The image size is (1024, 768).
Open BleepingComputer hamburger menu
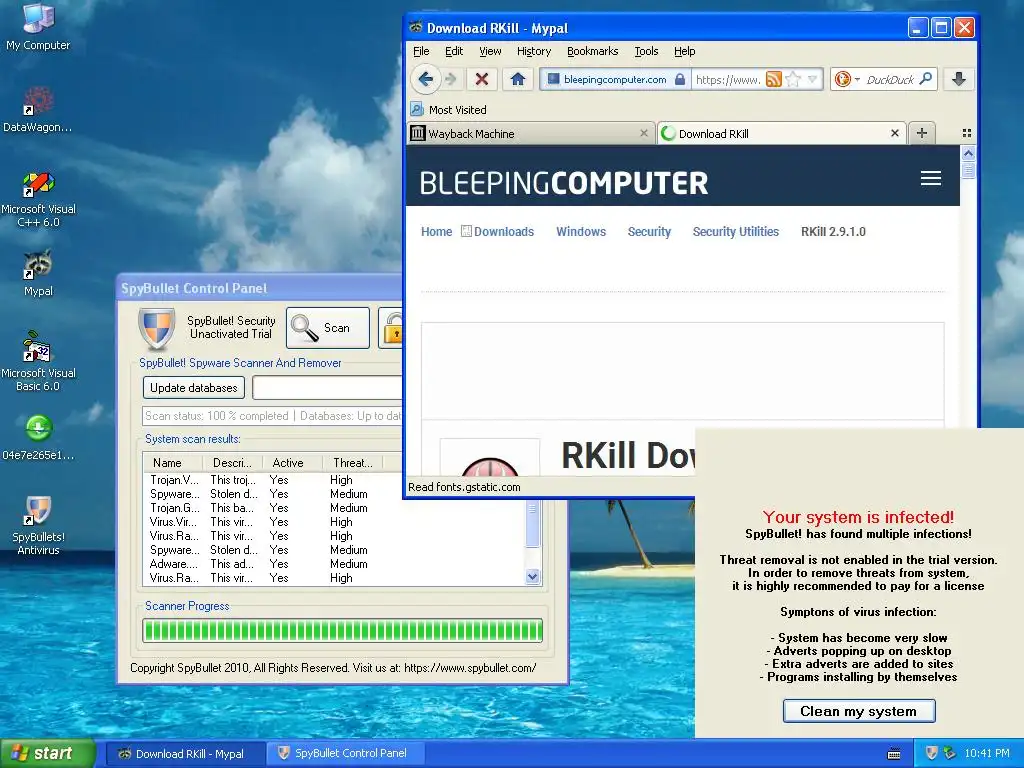931,178
